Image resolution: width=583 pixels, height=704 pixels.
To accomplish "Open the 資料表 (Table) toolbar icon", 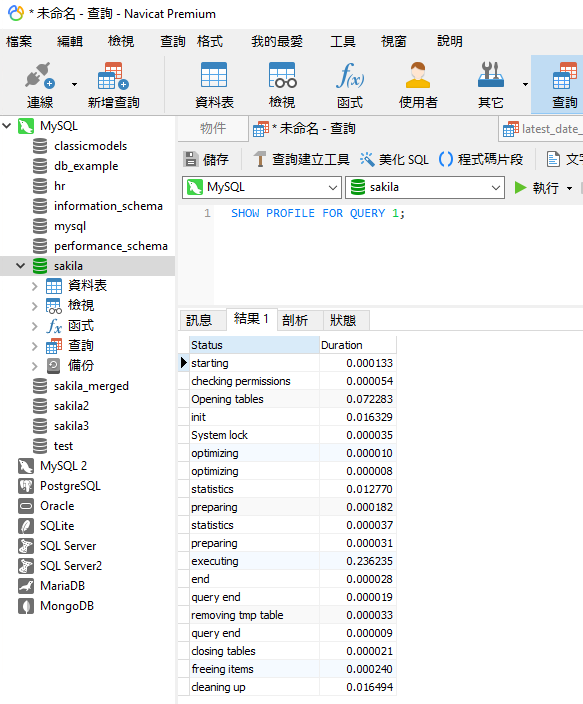I will click(214, 85).
